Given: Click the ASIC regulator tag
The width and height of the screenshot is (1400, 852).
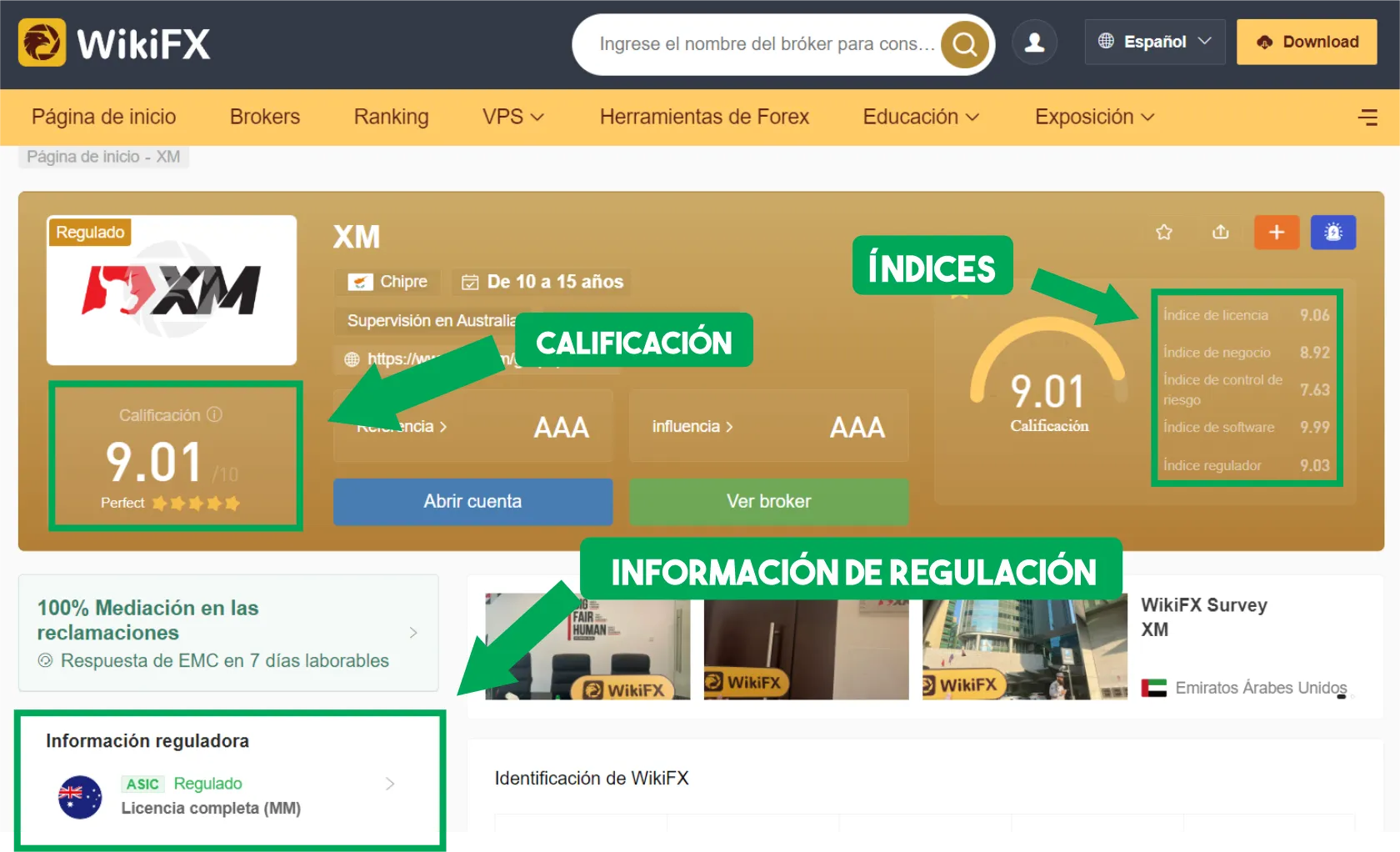Looking at the screenshot, I should pos(142,784).
